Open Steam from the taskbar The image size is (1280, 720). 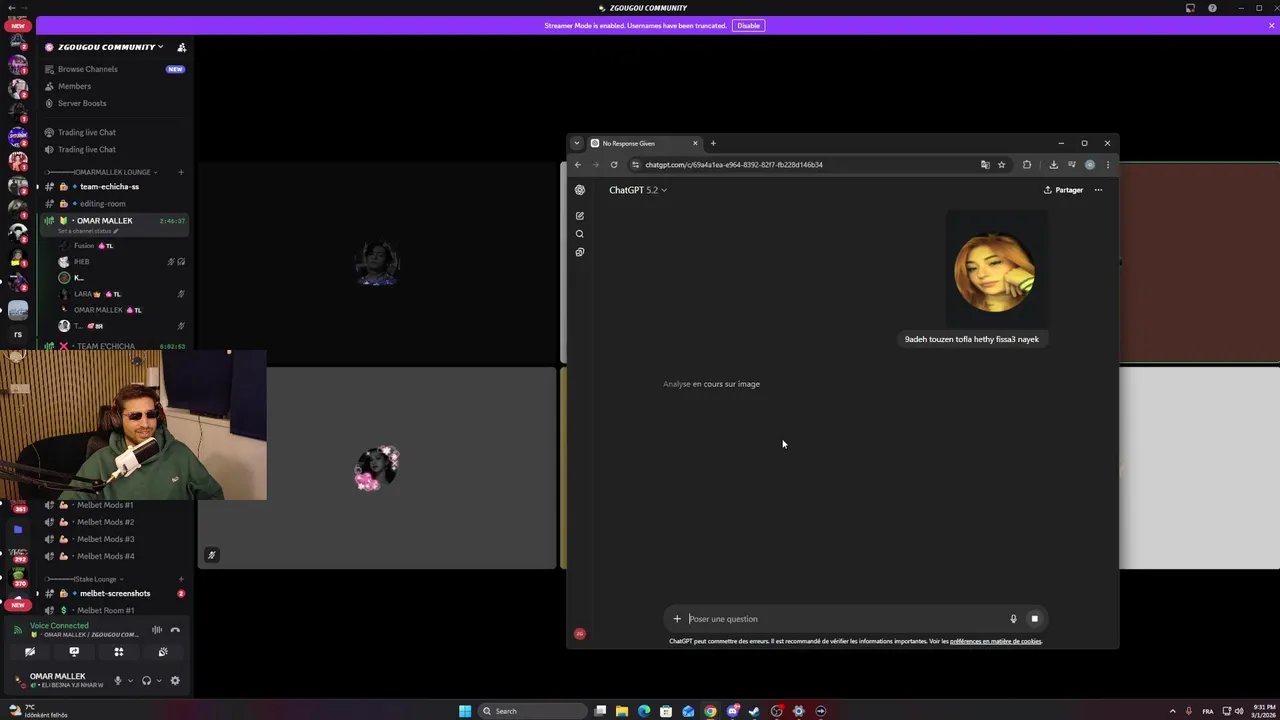[754, 711]
